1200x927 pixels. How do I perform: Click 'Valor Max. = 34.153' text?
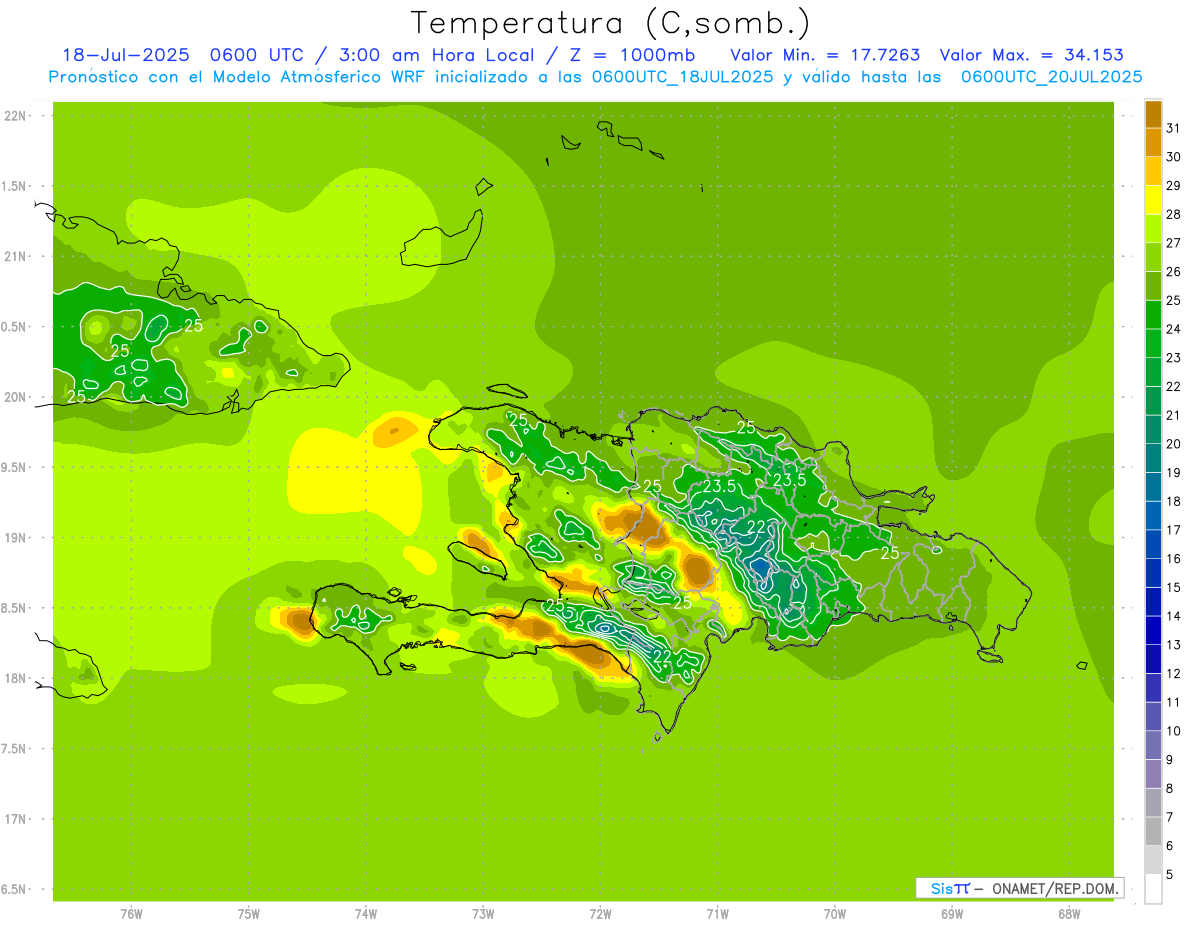[x=1032, y=55]
